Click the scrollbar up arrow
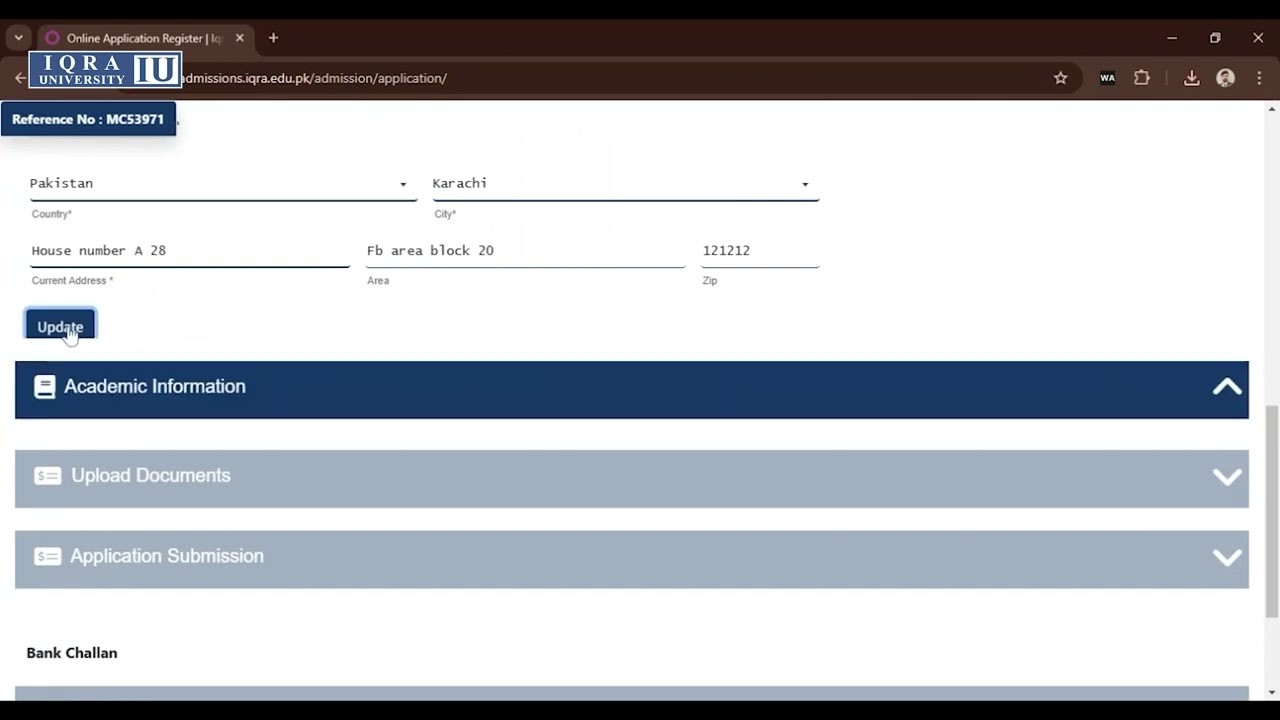Viewport: 1280px width, 720px height. click(x=1272, y=108)
